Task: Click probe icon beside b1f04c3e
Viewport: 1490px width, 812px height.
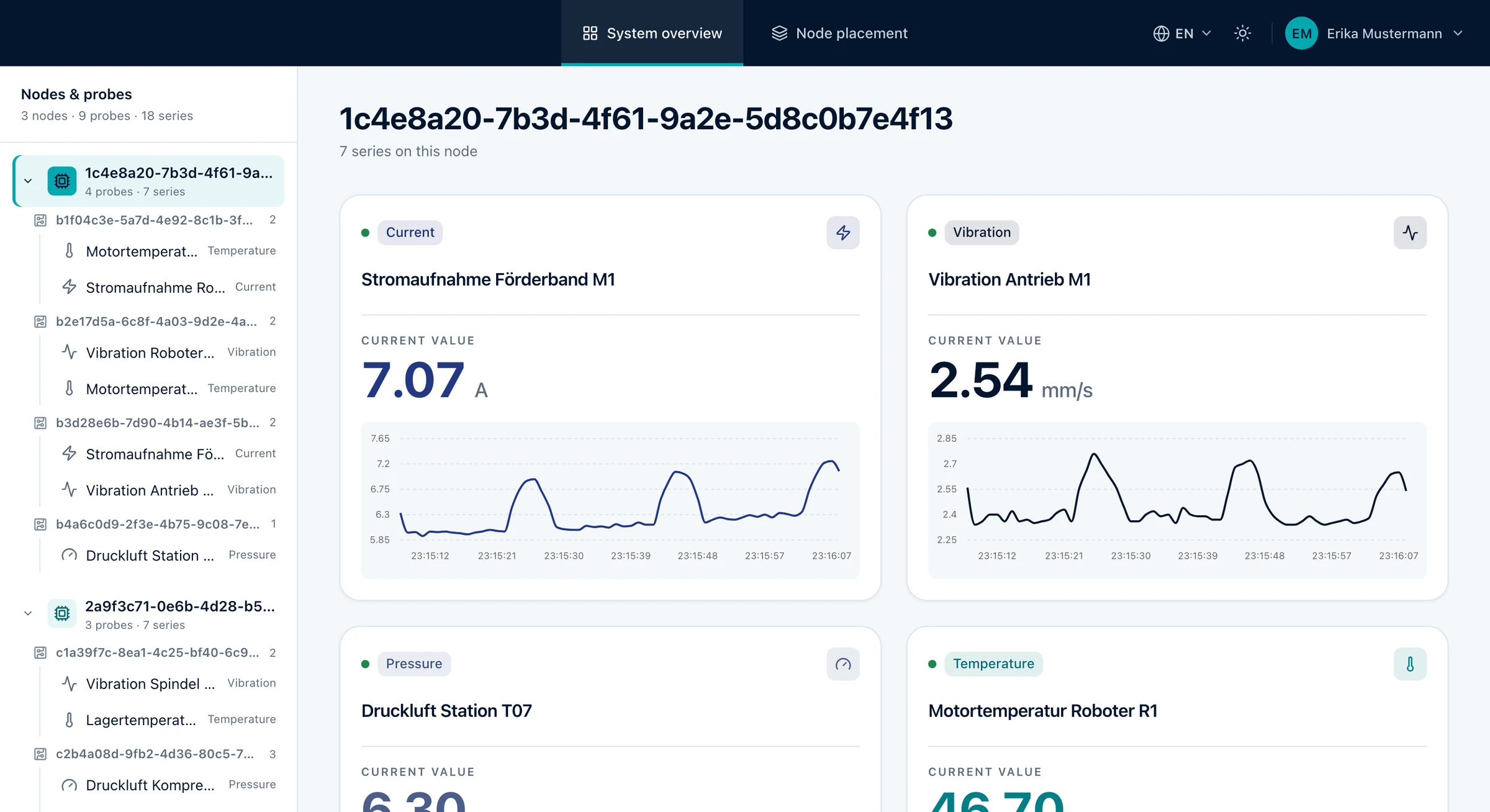Action: click(x=40, y=220)
